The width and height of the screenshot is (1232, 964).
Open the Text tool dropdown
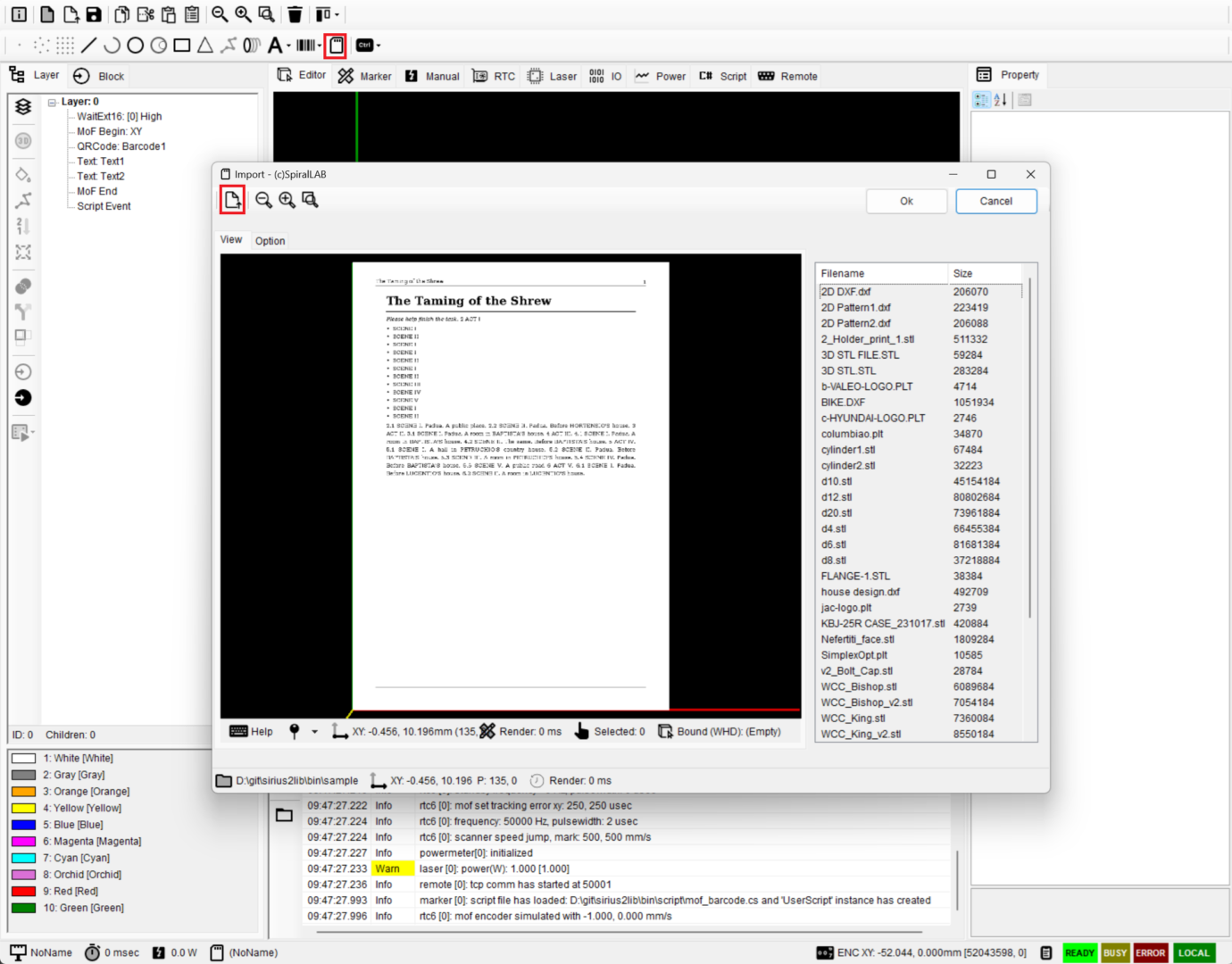tap(288, 46)
